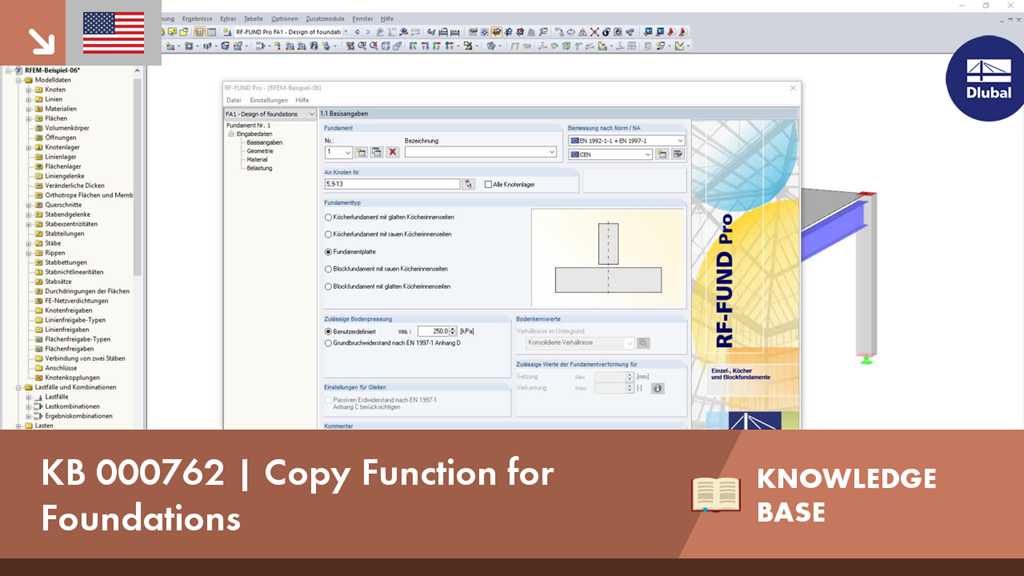Open the EN 1992-1-1 + EN 1997-1 norm dropdown
Viewport: 1024px width, 576px height.
click(x=626, y=140)
